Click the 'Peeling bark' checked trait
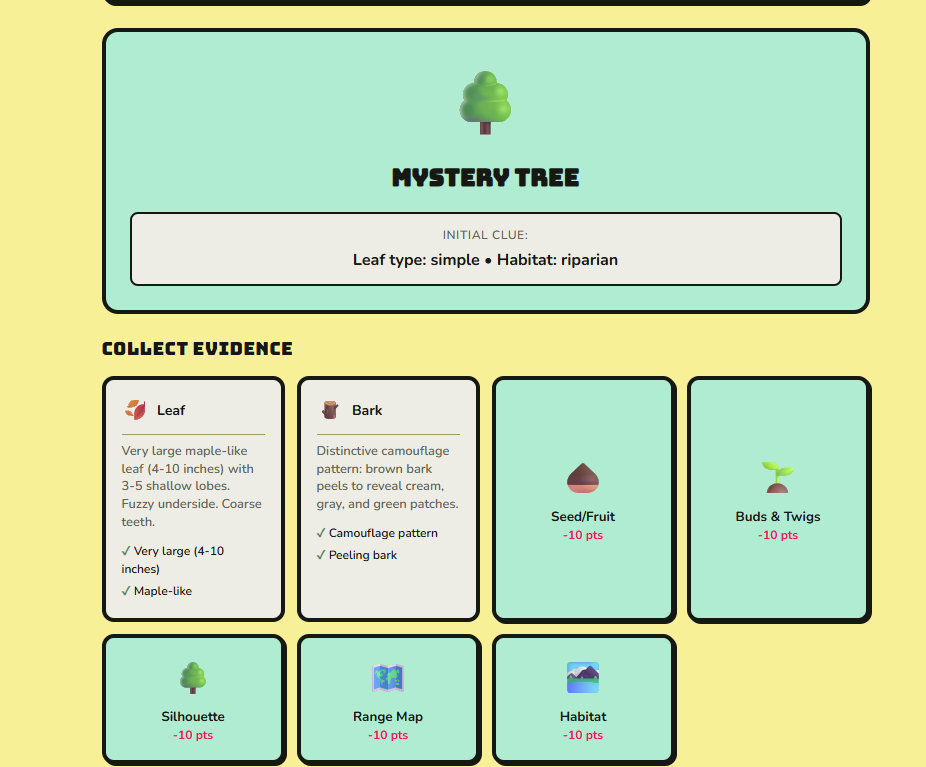 362,555
